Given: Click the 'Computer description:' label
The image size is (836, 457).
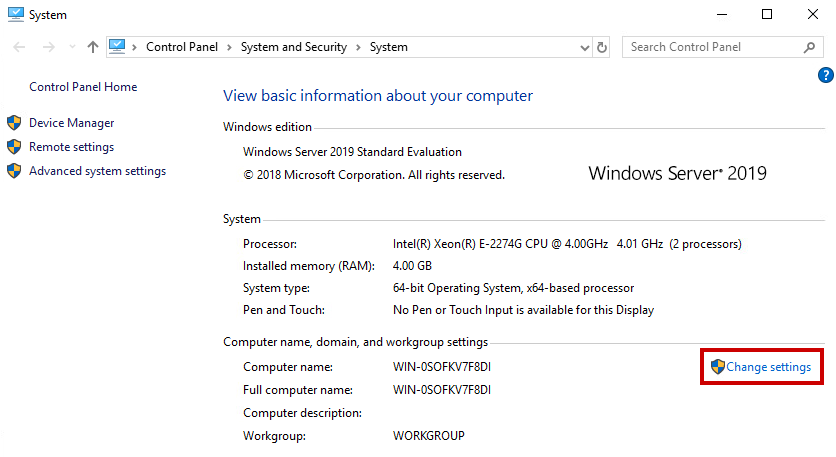Looking at the screenshot, I should tap(302, 413).
